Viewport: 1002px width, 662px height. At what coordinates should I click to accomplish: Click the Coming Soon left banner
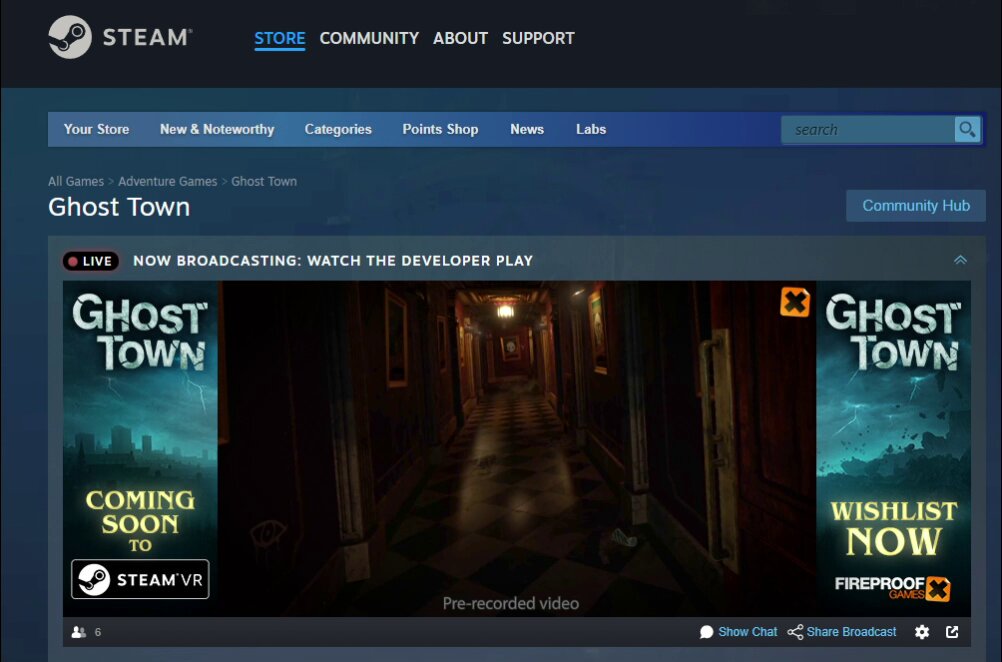141,449
